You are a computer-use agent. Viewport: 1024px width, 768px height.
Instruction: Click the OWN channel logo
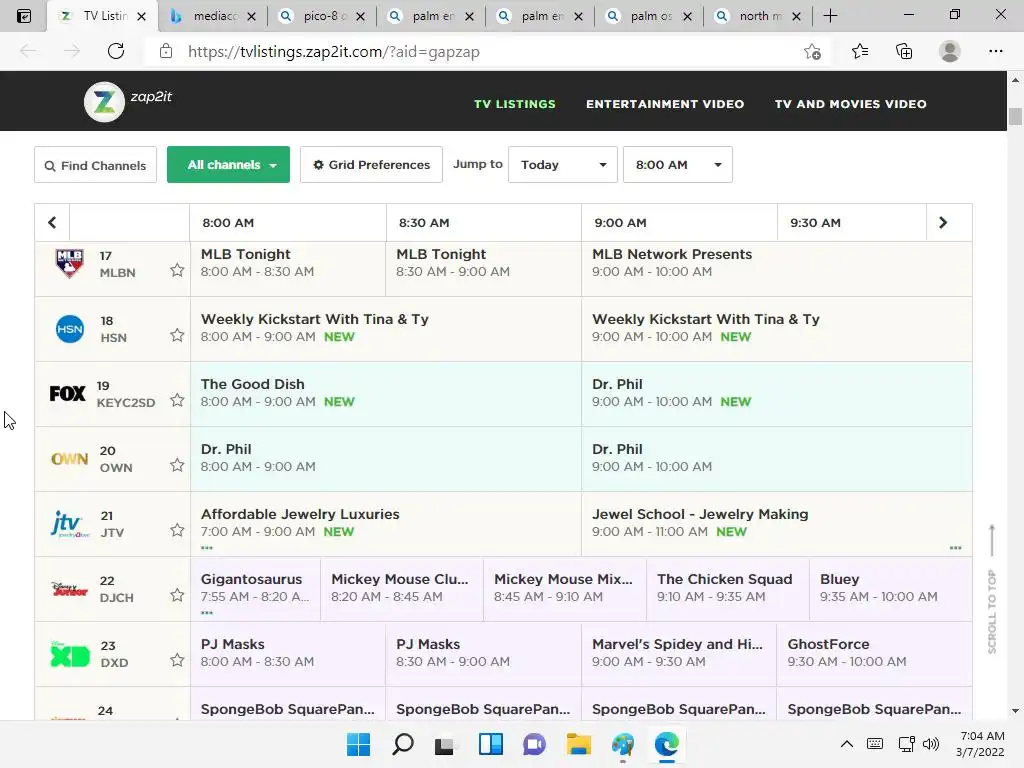click(69, 458)
